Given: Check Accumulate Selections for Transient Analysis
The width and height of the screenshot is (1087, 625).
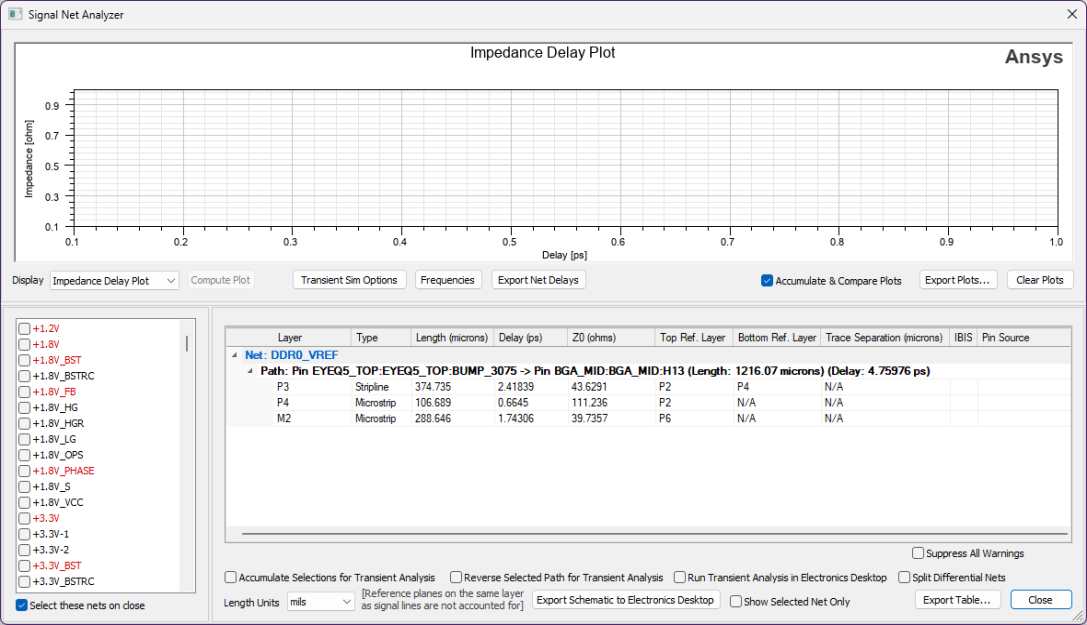Looking at the screenshot, I should pyautogui.click(x=231, y=577).
